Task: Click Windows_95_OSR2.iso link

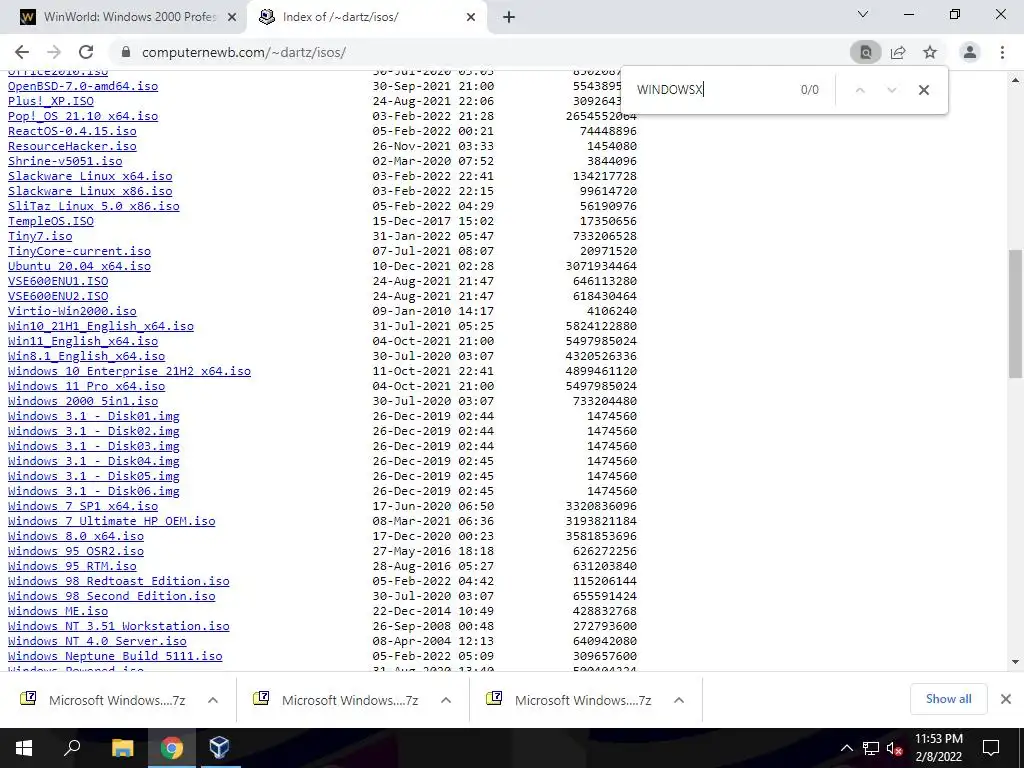Action: click(x=76, y=551)
